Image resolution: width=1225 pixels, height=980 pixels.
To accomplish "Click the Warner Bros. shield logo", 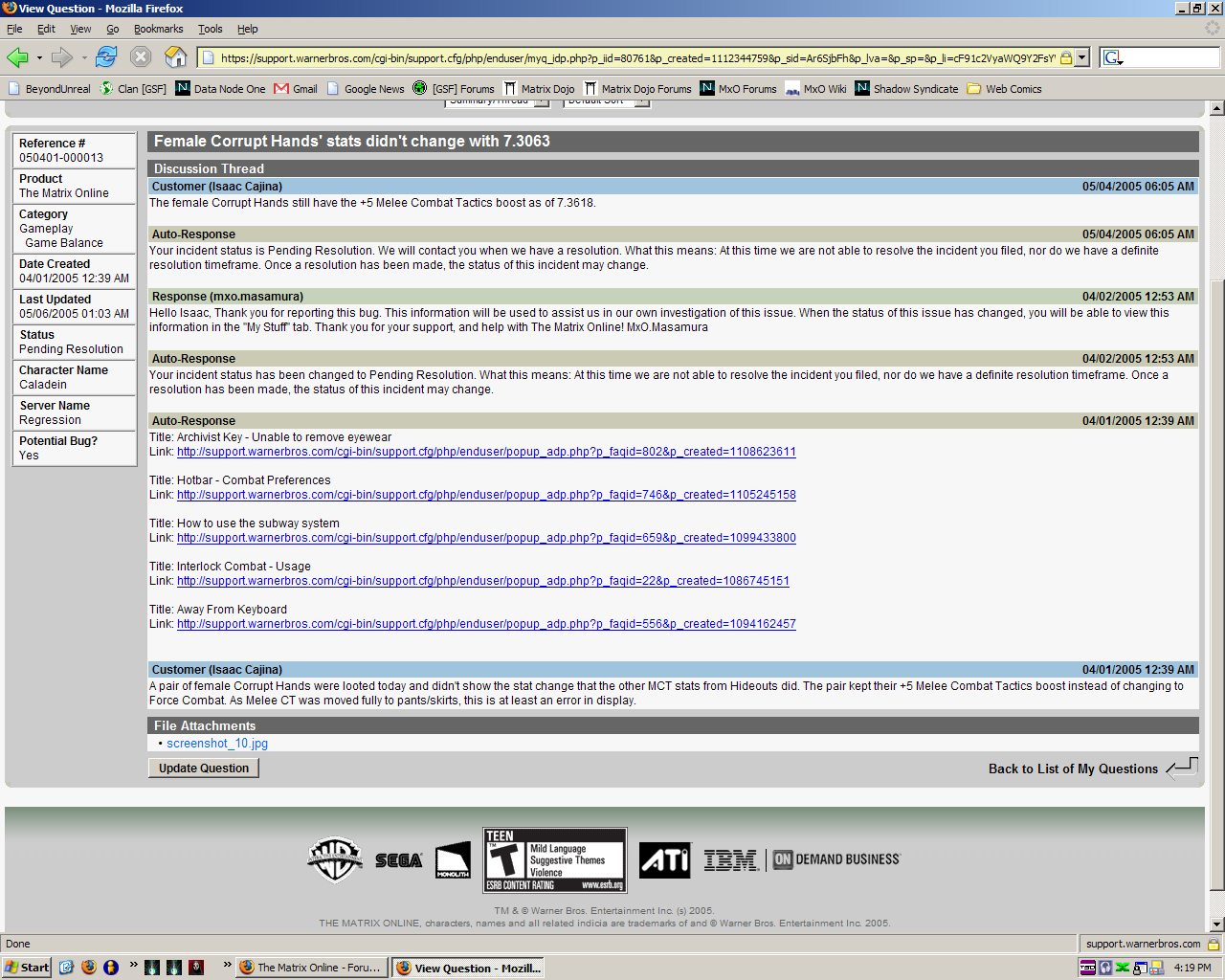I will coord(335,858).
